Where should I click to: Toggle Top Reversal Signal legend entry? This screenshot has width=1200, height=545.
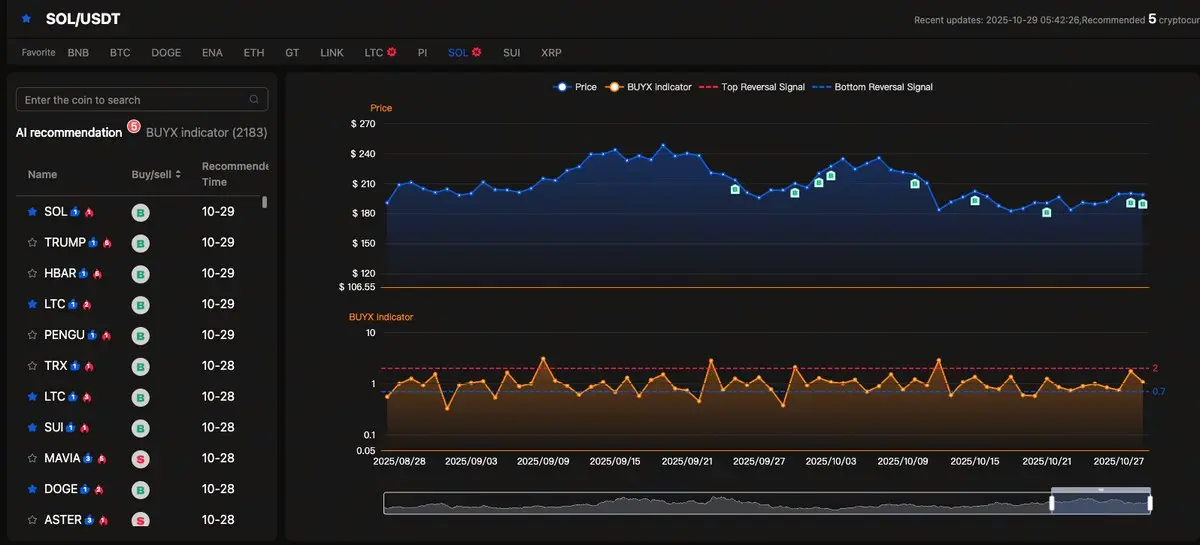click(x=753, y=87)
